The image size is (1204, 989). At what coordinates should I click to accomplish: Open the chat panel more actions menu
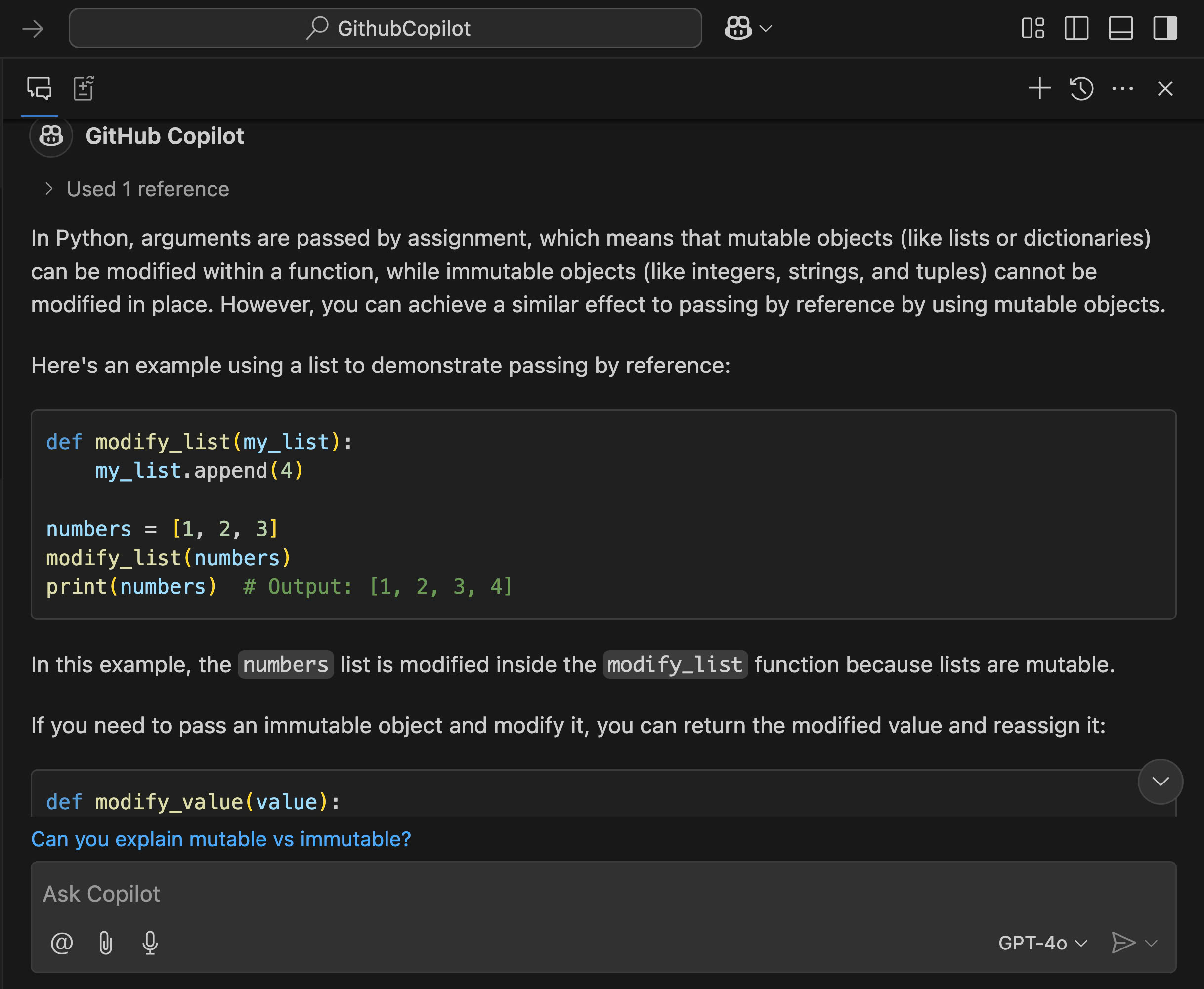click(1122, 88)
